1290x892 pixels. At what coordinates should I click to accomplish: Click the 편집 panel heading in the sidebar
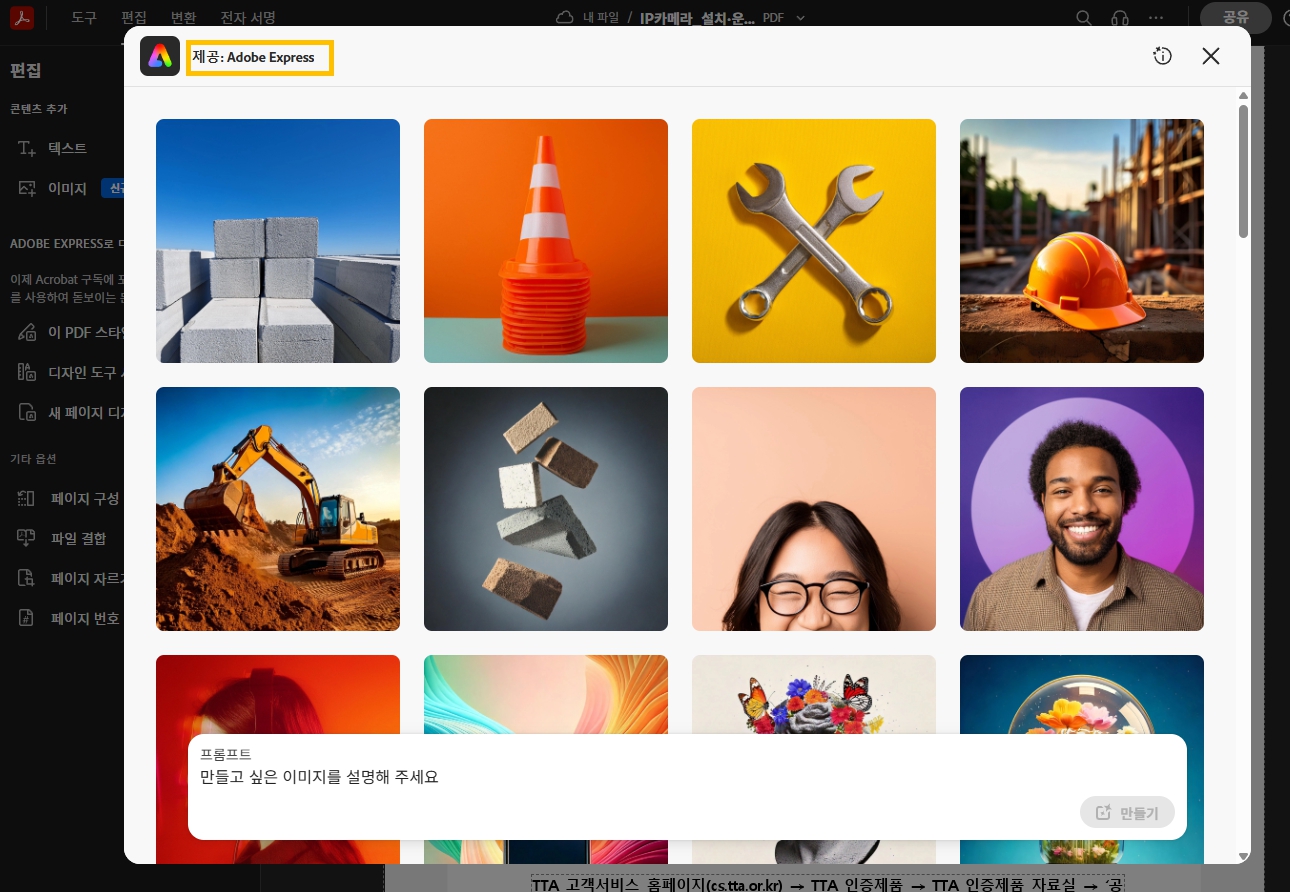pyautogui.click(x=25, y=71)
